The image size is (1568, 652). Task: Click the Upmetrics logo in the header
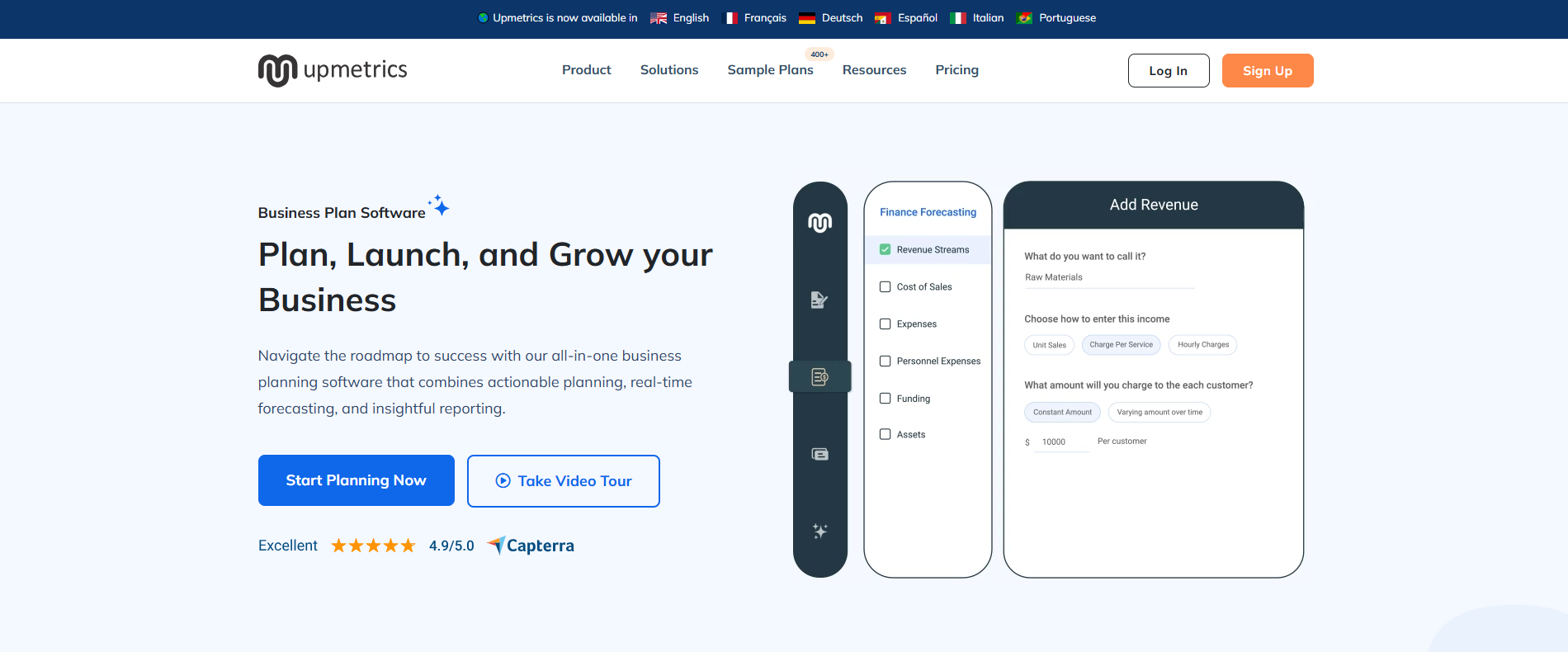pyautogui.click(x=333, y=70)
